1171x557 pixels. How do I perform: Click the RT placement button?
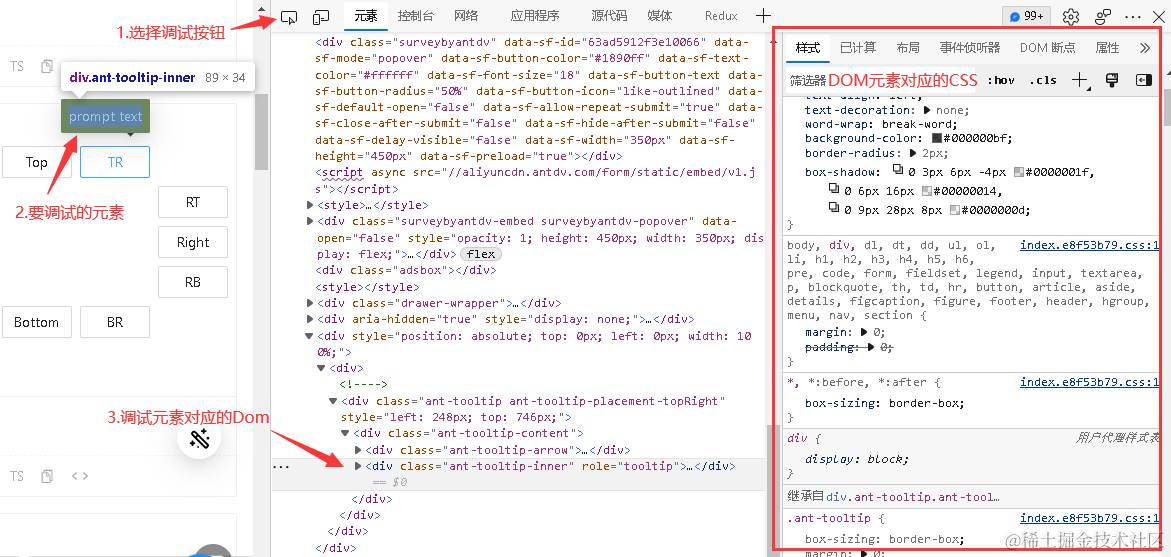[193, 202]
